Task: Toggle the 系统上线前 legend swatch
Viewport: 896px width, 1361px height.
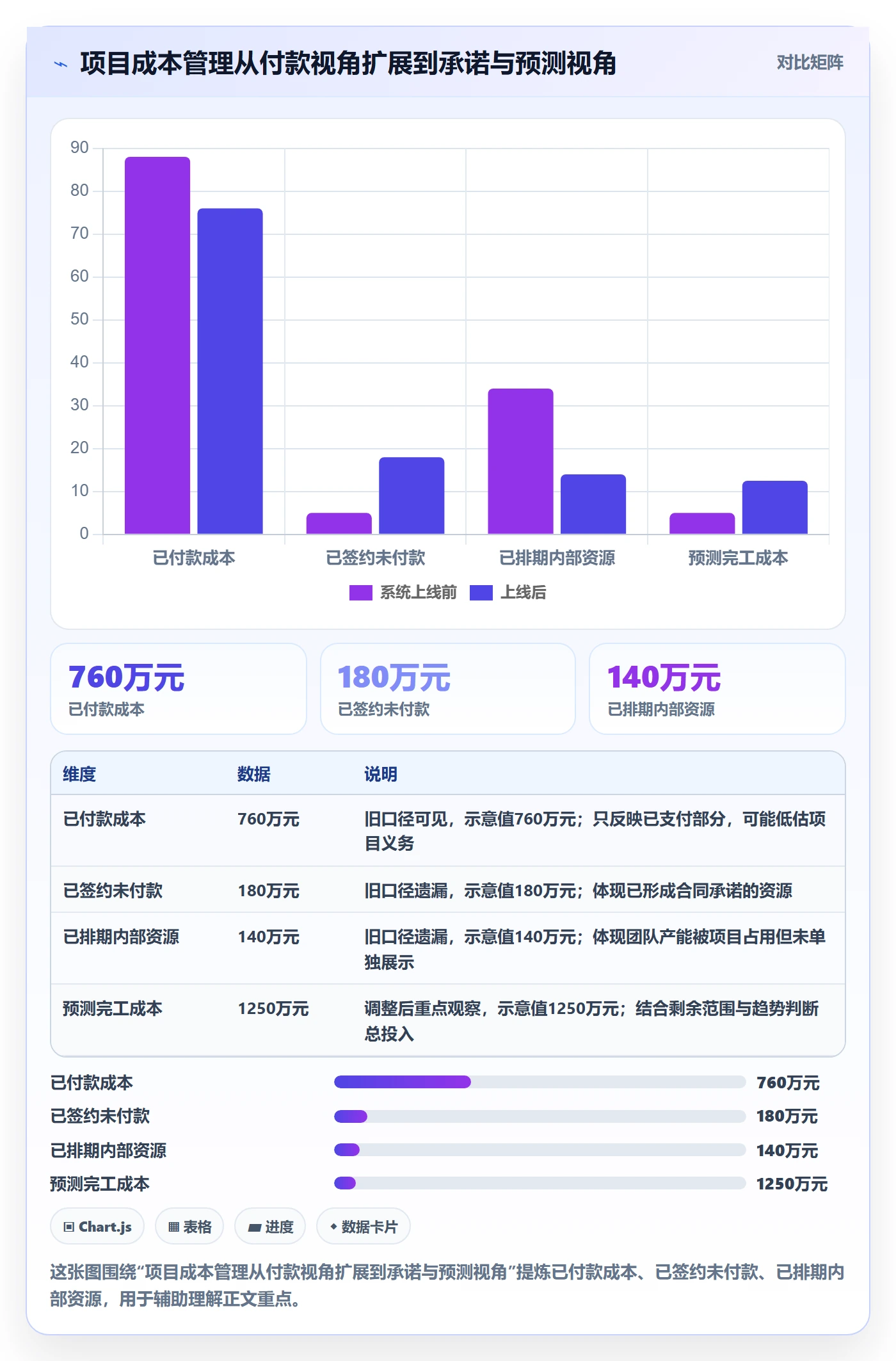Action: [360, 593]
